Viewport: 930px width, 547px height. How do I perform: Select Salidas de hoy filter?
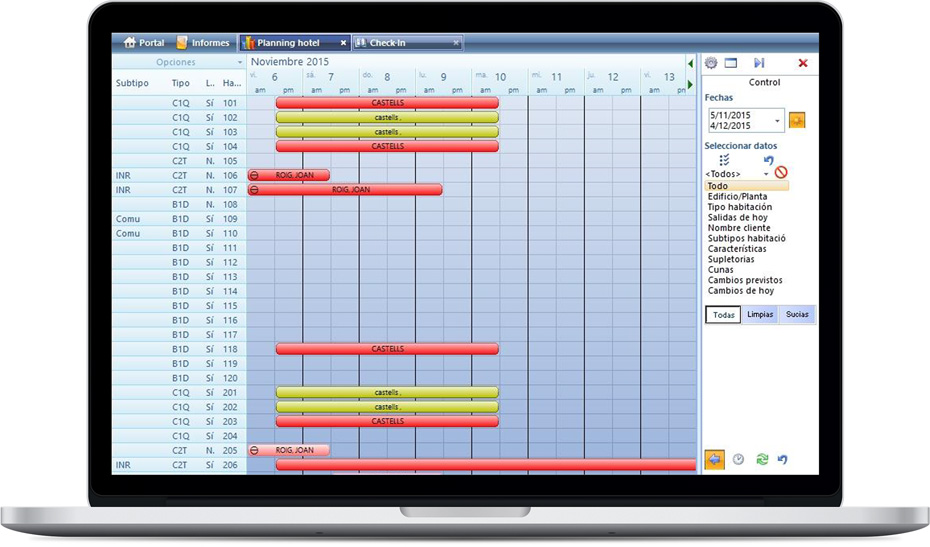click(737, 217)
